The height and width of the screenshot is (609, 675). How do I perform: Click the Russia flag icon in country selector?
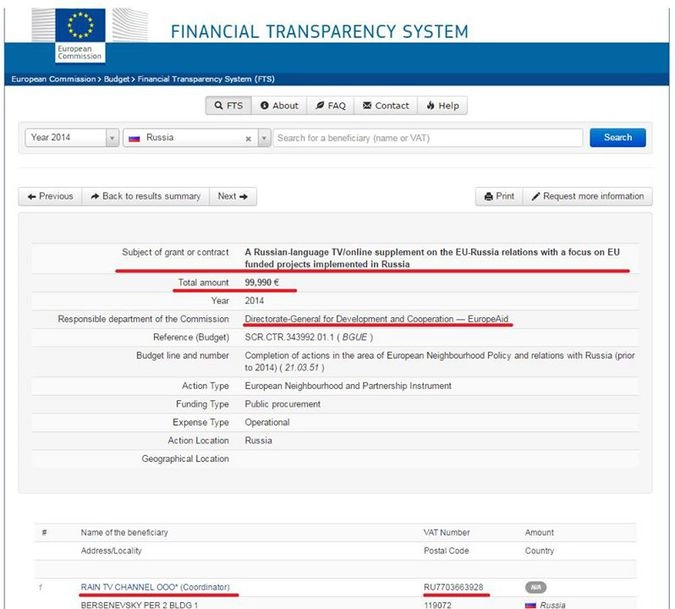[134, 137]
